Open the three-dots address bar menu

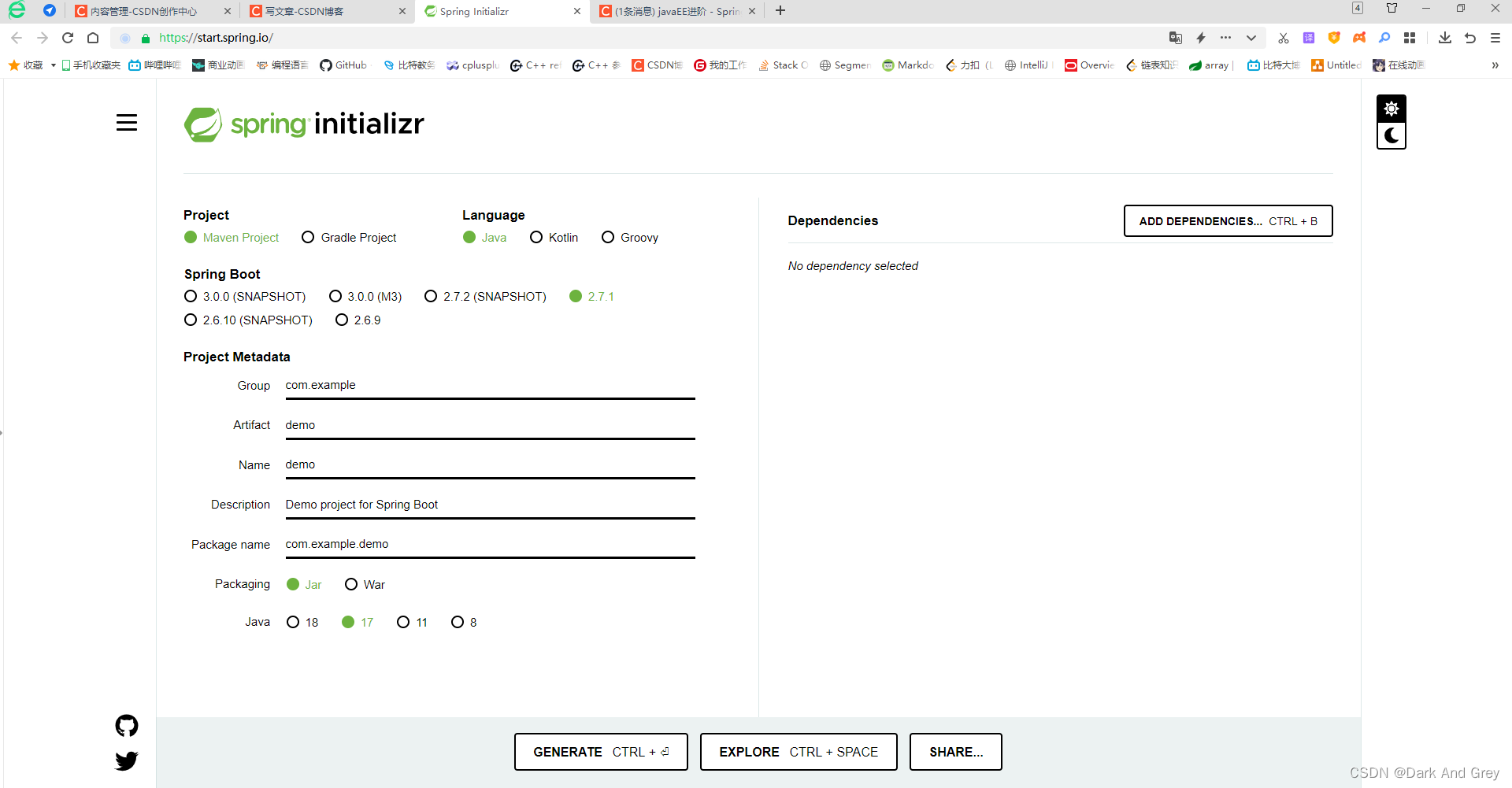(1225, 38)
